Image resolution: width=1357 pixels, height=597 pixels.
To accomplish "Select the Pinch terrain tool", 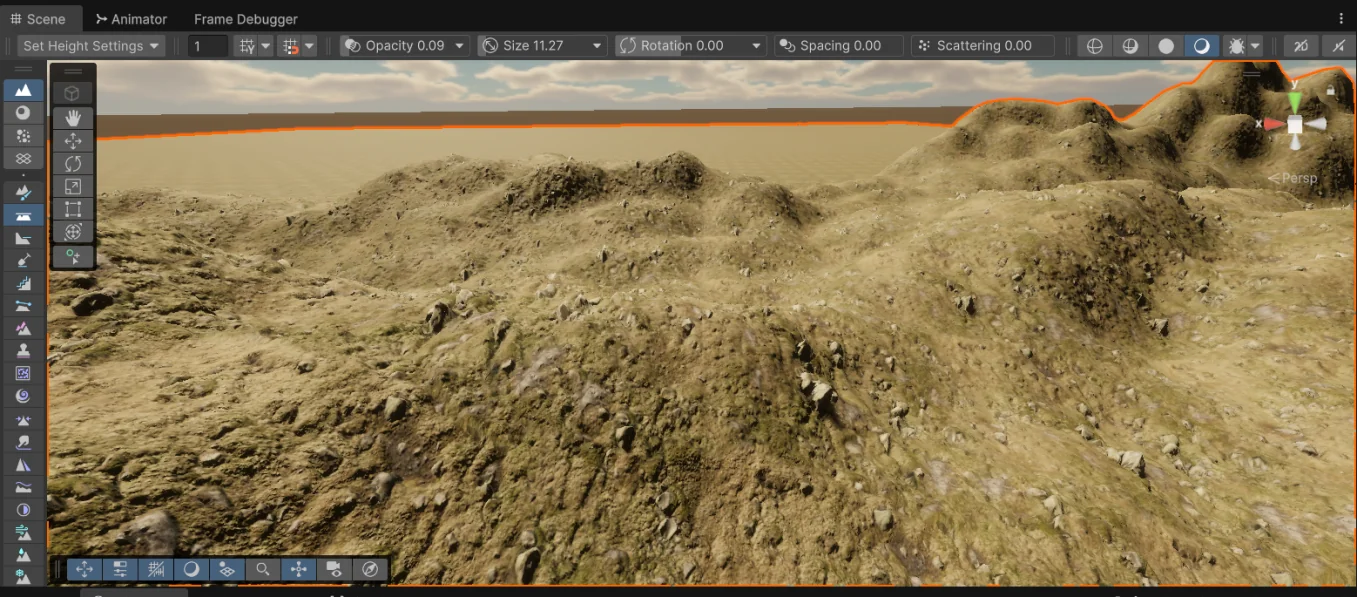I will point(24,419).
